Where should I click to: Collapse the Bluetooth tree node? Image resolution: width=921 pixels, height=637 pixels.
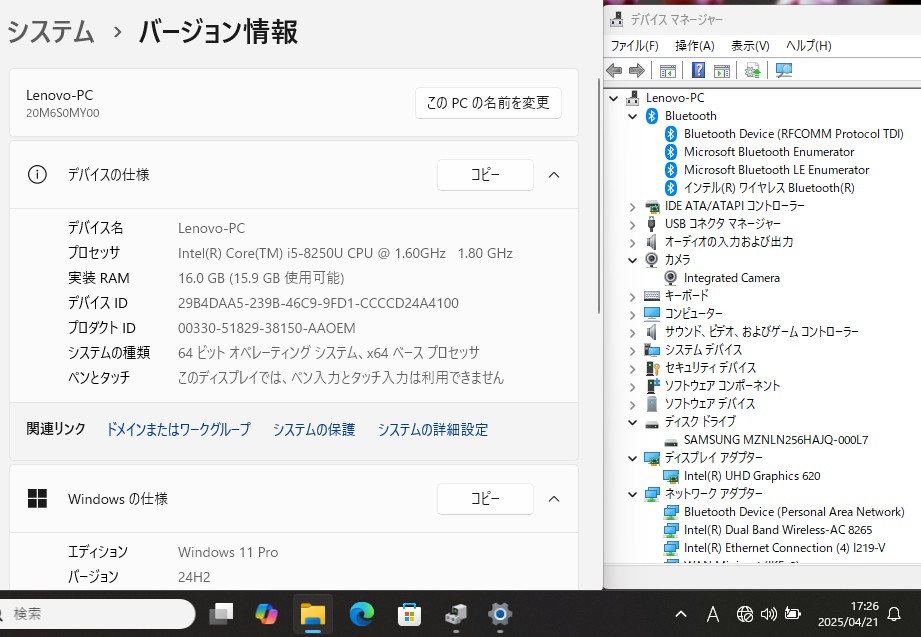point(633,116)
